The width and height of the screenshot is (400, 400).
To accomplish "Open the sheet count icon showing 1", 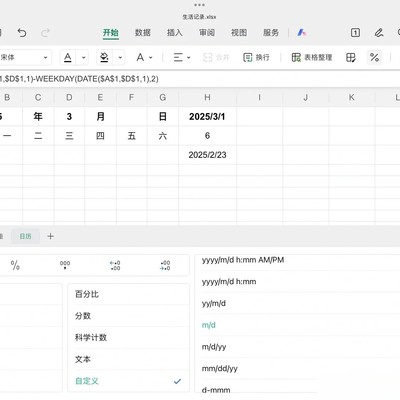I will 355,33.
